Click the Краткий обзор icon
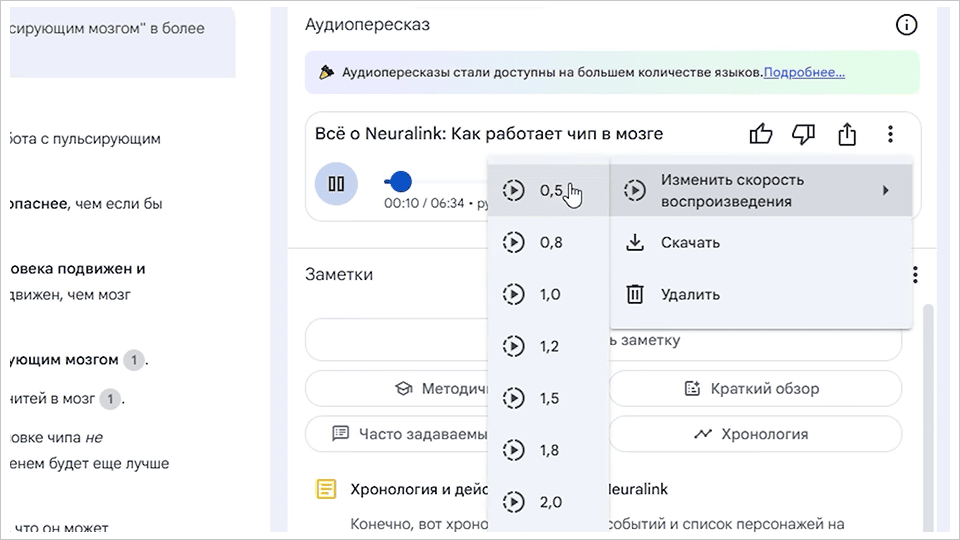The width and height of the screenshot is (960, 540). point(692,388)
